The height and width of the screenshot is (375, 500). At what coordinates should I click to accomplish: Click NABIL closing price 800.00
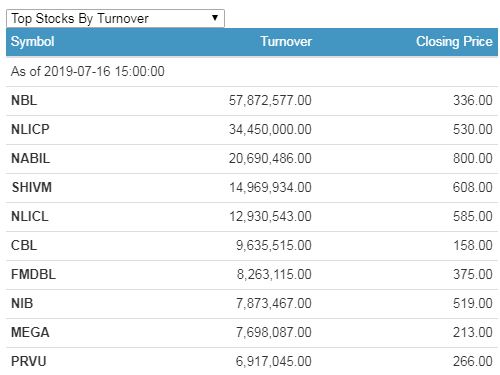(x=473, y=158)
